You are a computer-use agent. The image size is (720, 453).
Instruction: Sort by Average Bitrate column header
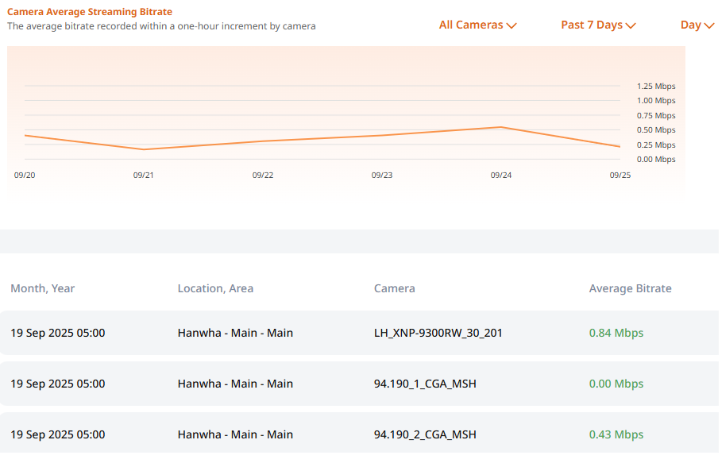point(630,288)
